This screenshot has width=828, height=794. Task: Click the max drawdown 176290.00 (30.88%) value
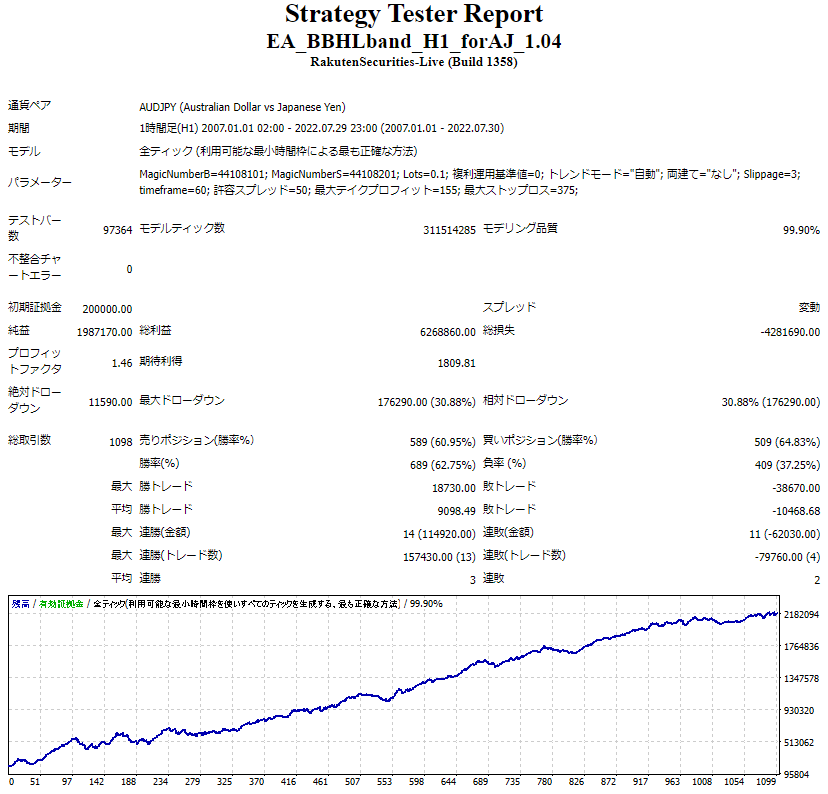[x=427, y=402]
